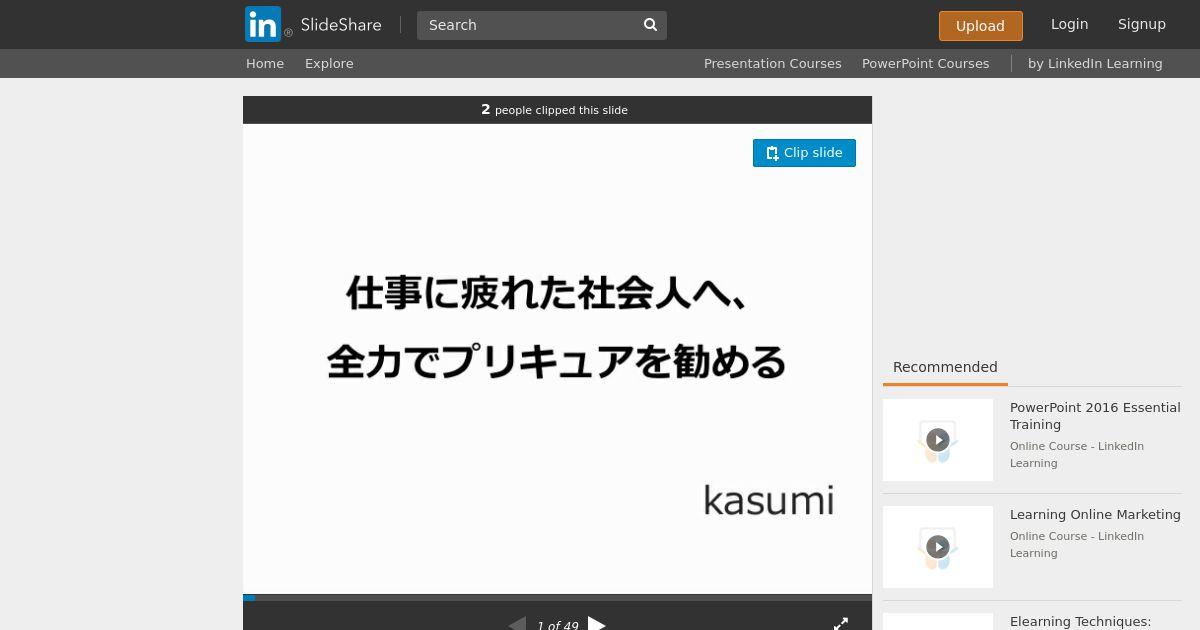1200x630 pixels.
Task: Open Explore in the navigation bar
Action: point(329,63)
